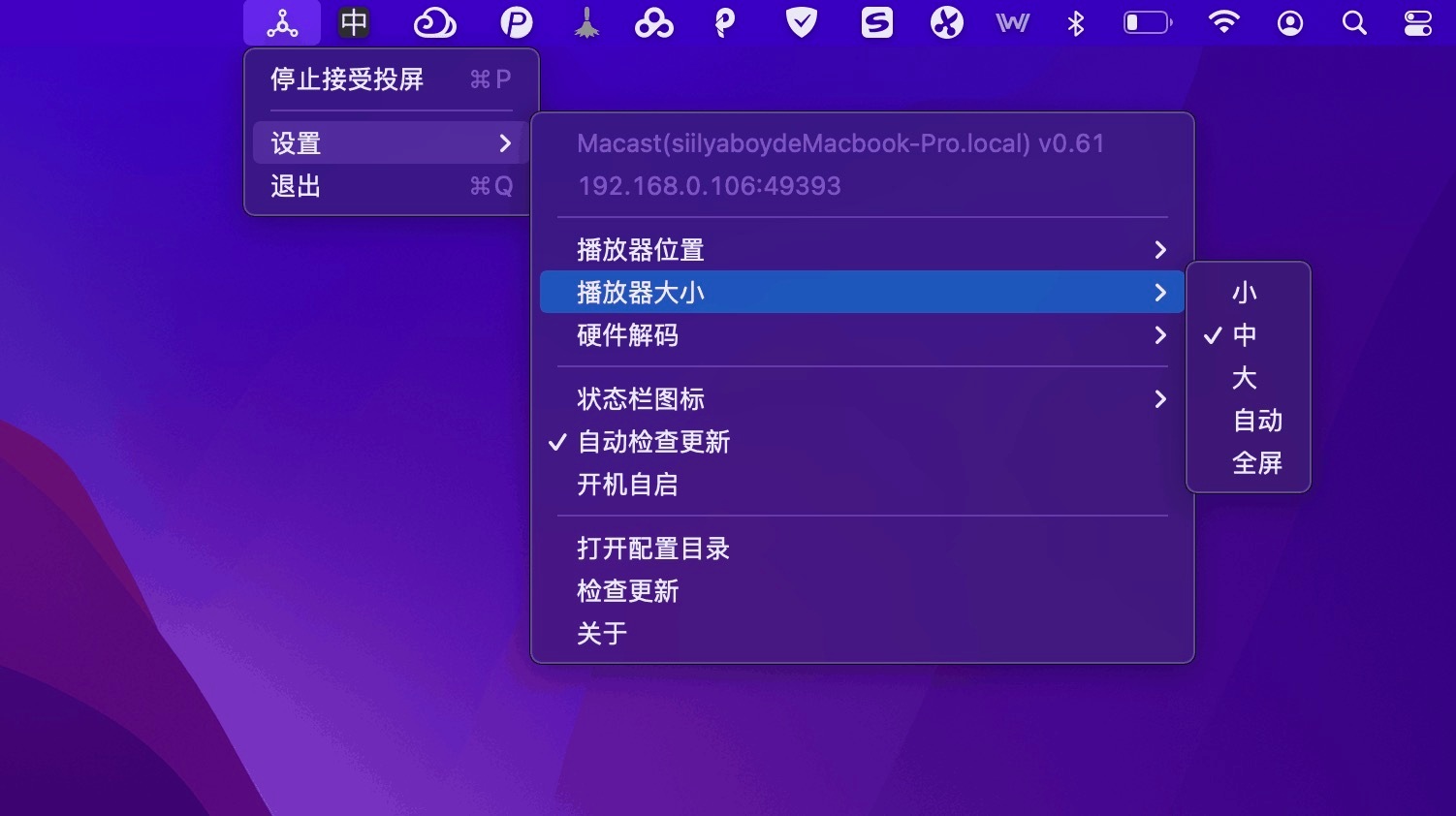1456x816 pixels.
Task: Click the Macast icon in menu bar
Action: [x=282, y=22]
